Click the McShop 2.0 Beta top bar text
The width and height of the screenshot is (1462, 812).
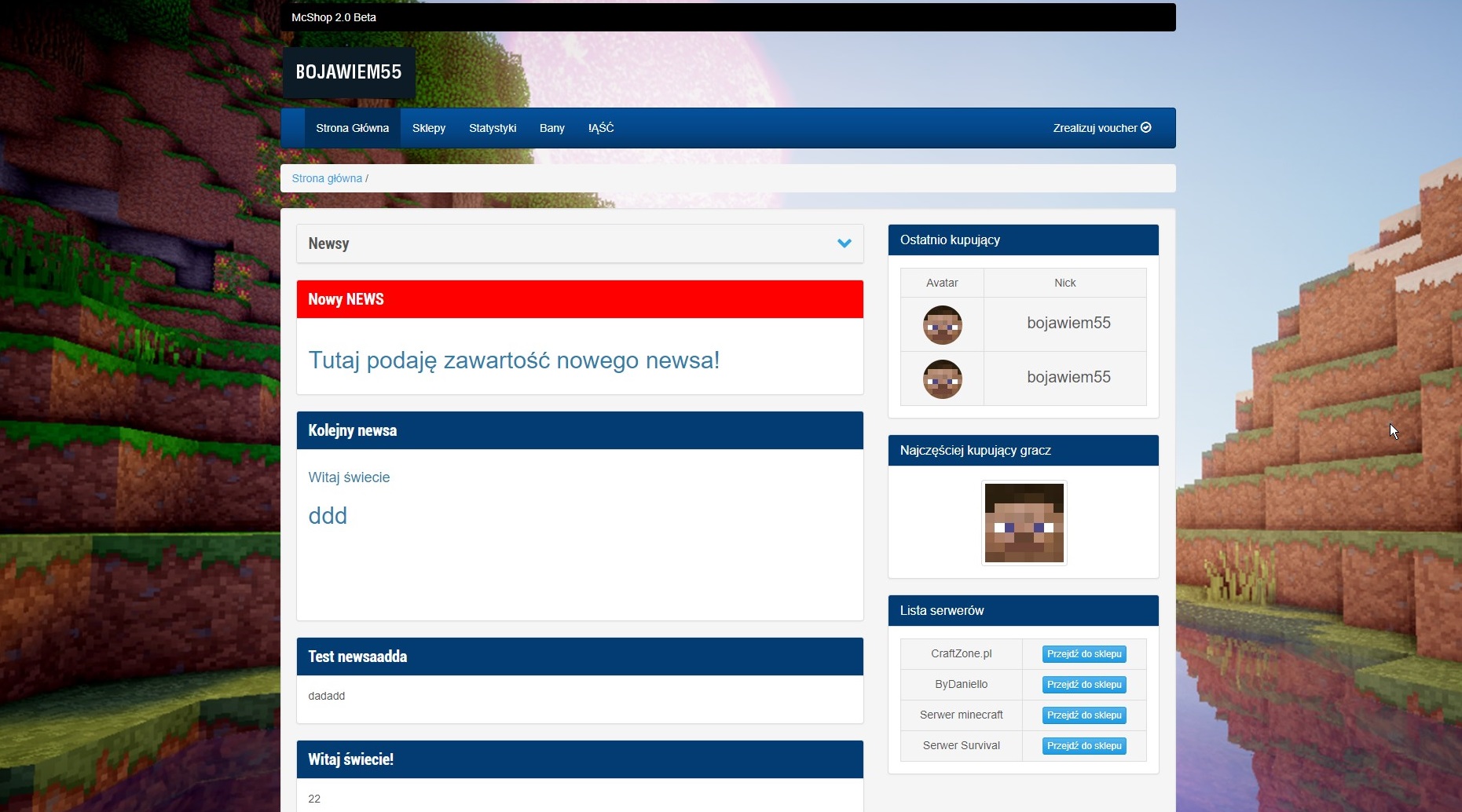tap(334, 17)
